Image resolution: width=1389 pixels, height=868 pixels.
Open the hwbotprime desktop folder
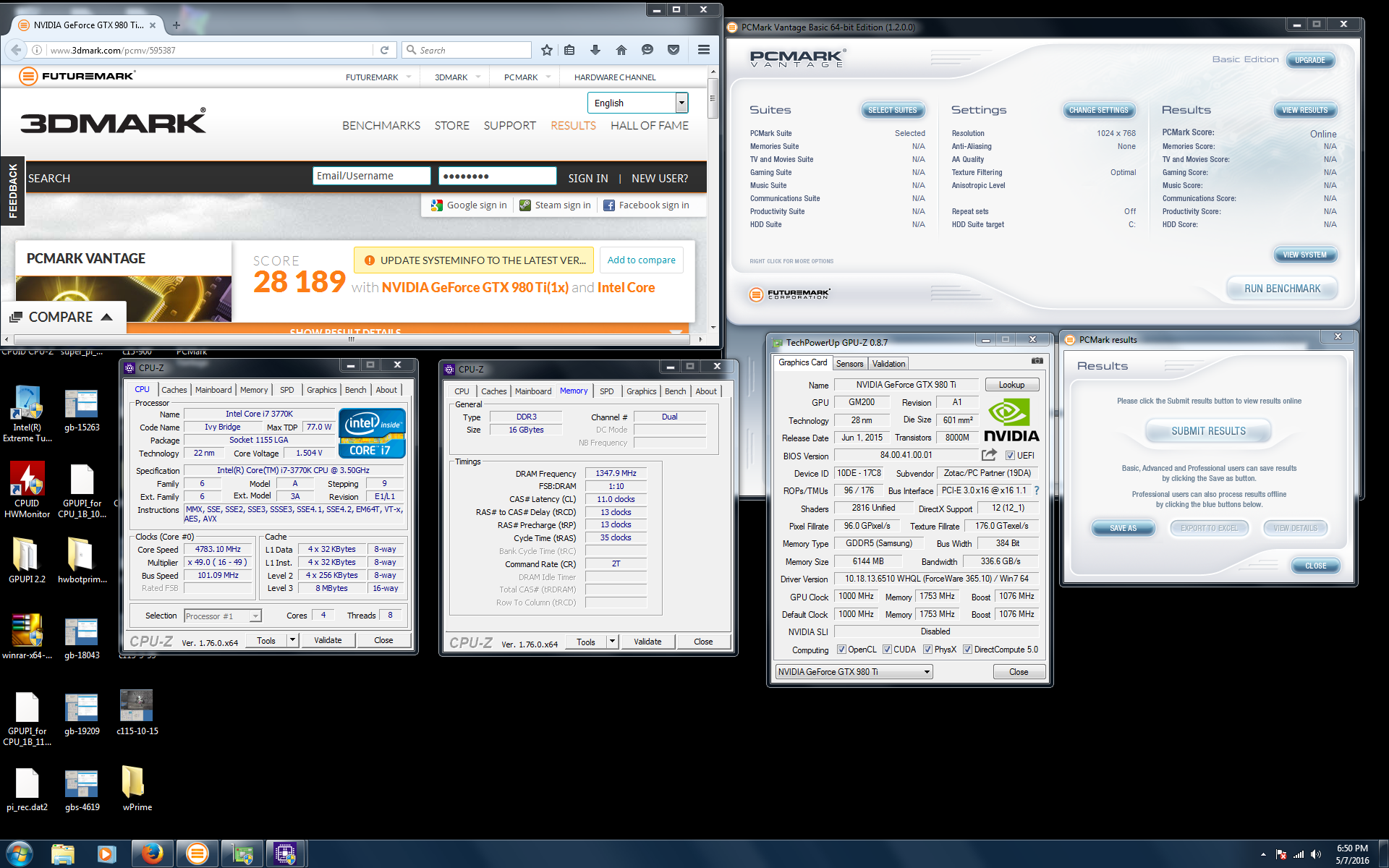tap(82, 561)
